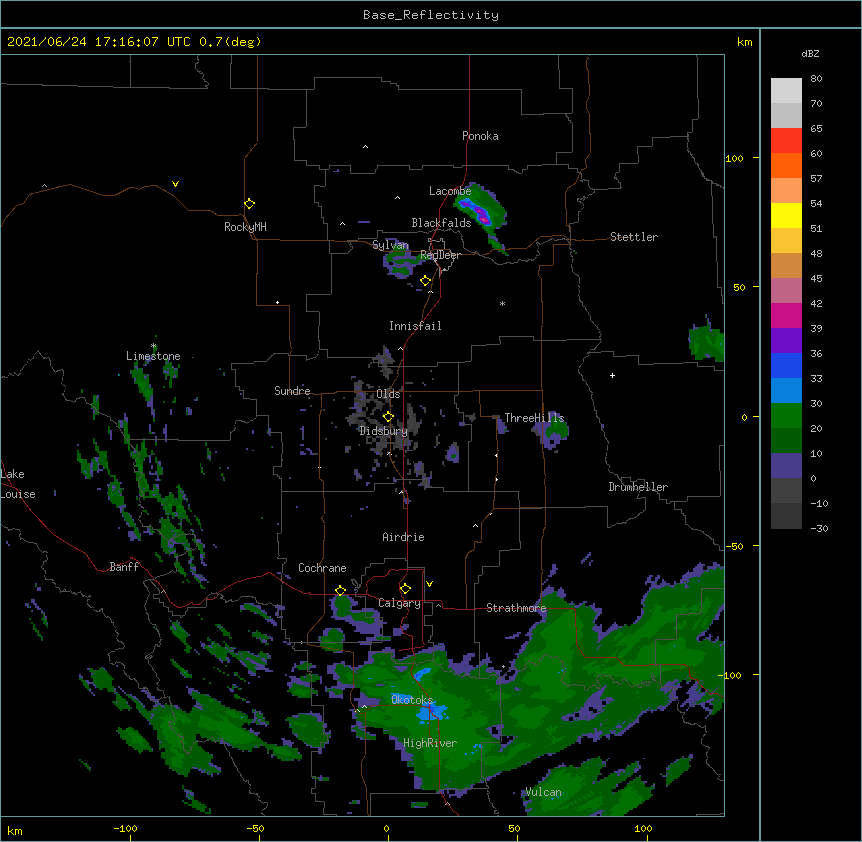Click the Vulcan label
862x842 pixels.
[543, 792]
